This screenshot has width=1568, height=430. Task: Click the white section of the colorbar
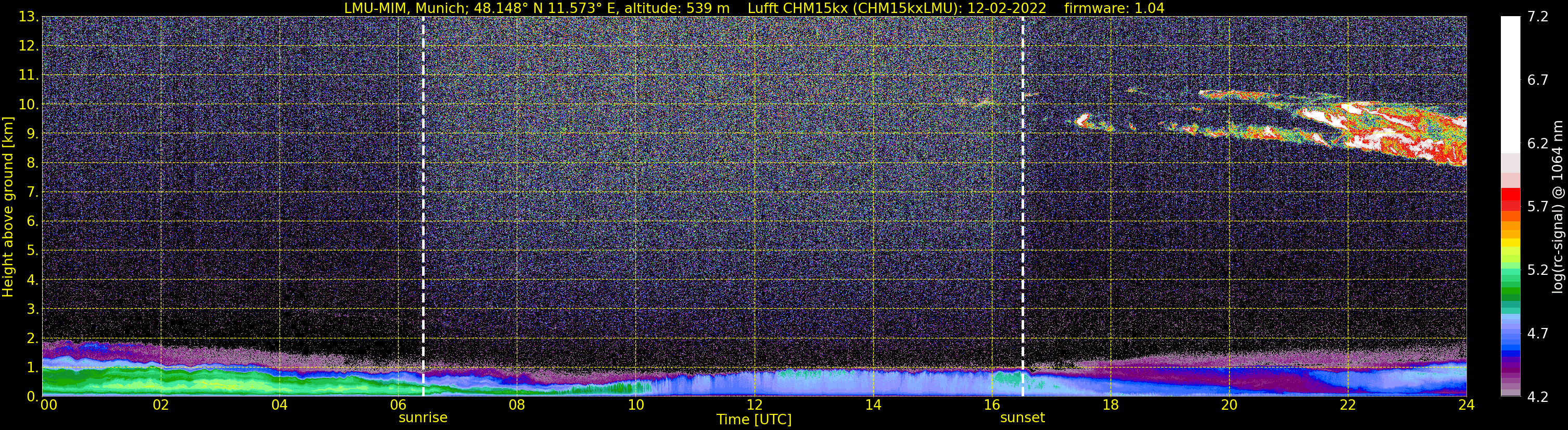1510,84
